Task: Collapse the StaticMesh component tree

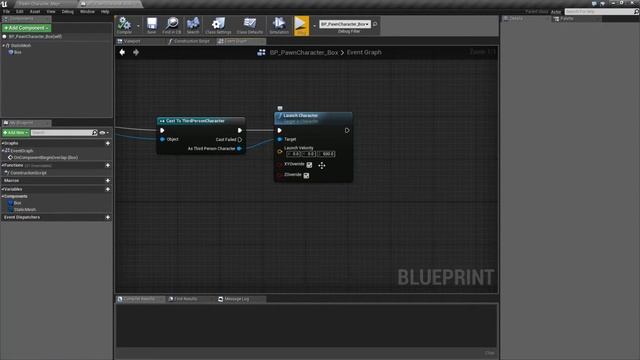Action: [4, 46]
